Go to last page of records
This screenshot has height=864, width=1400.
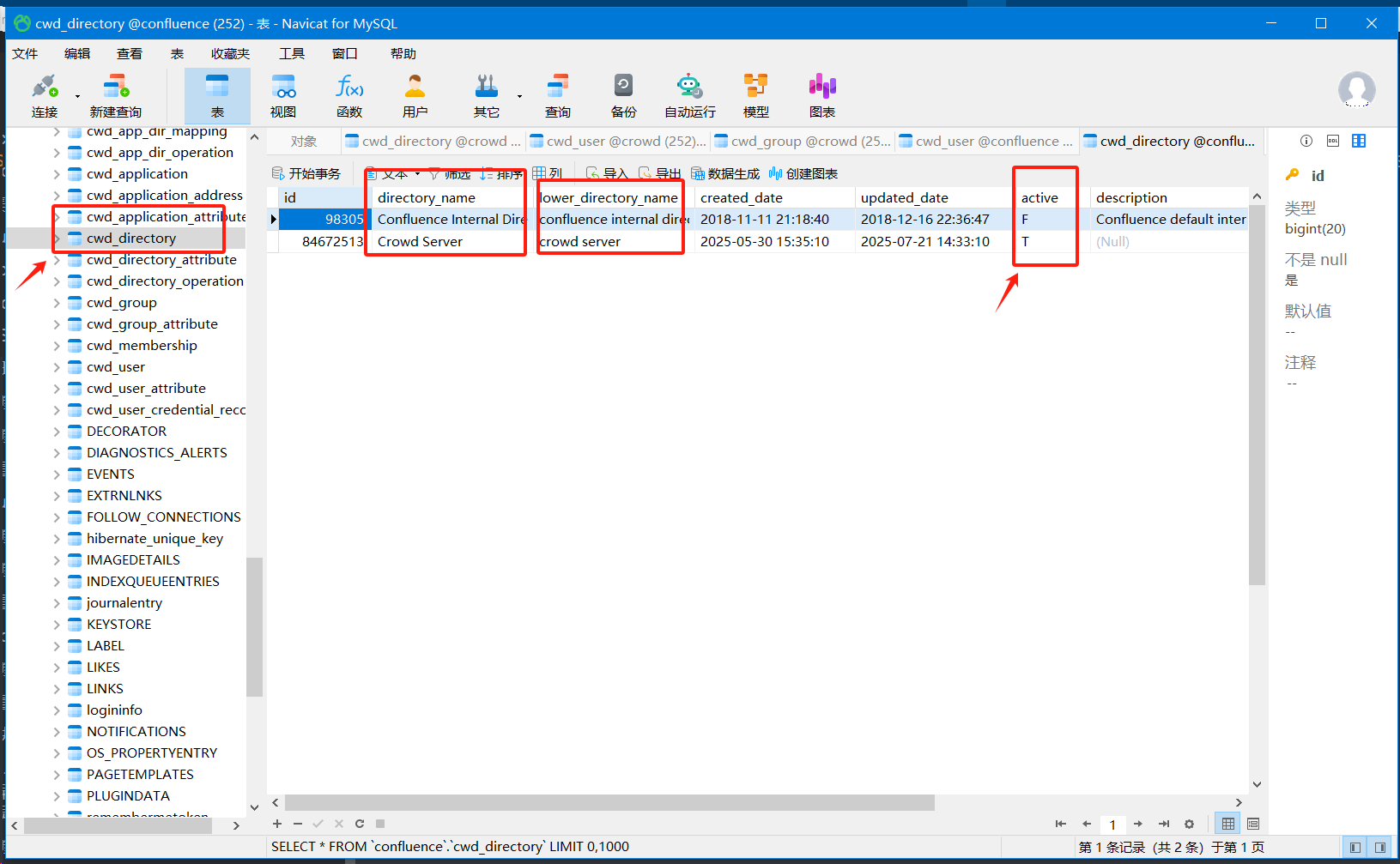[x=1164, y=824]
